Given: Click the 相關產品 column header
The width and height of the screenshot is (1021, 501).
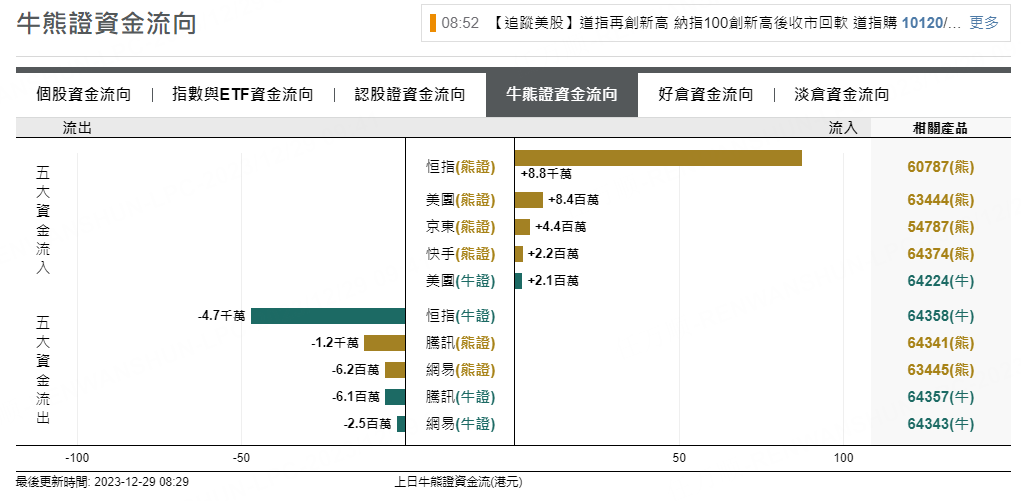Looking at the screenshot, I should (940, 128).
